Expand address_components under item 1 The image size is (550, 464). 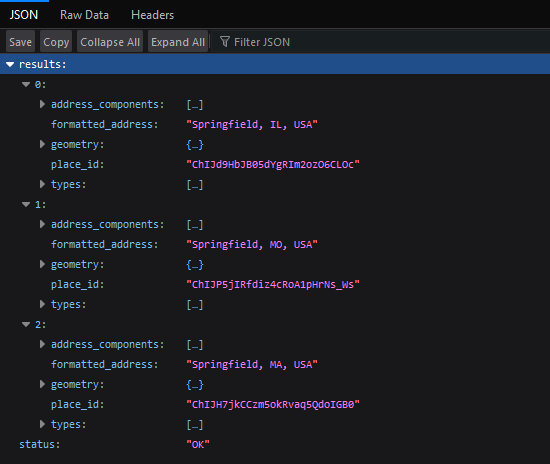click(x=42, y=224)
